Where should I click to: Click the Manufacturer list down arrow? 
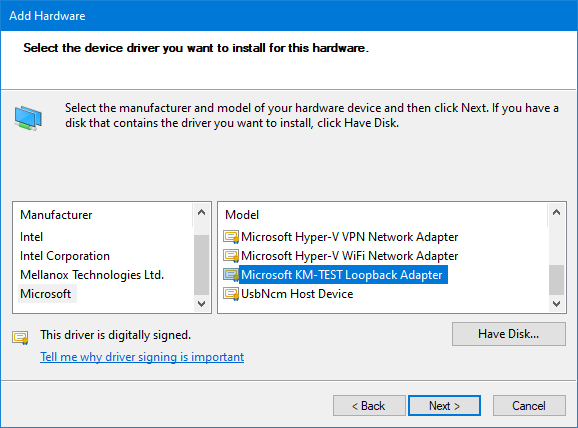point(201,303)
